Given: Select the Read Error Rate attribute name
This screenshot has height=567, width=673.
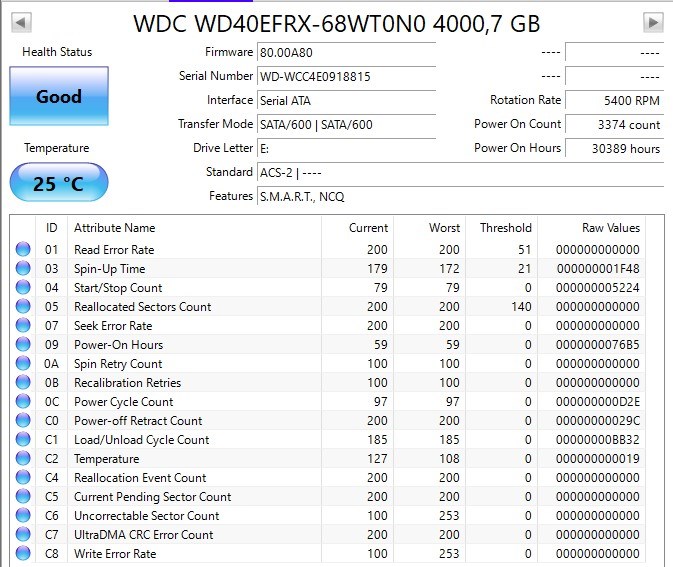Looking at the screenshot, I should [114, 249].
